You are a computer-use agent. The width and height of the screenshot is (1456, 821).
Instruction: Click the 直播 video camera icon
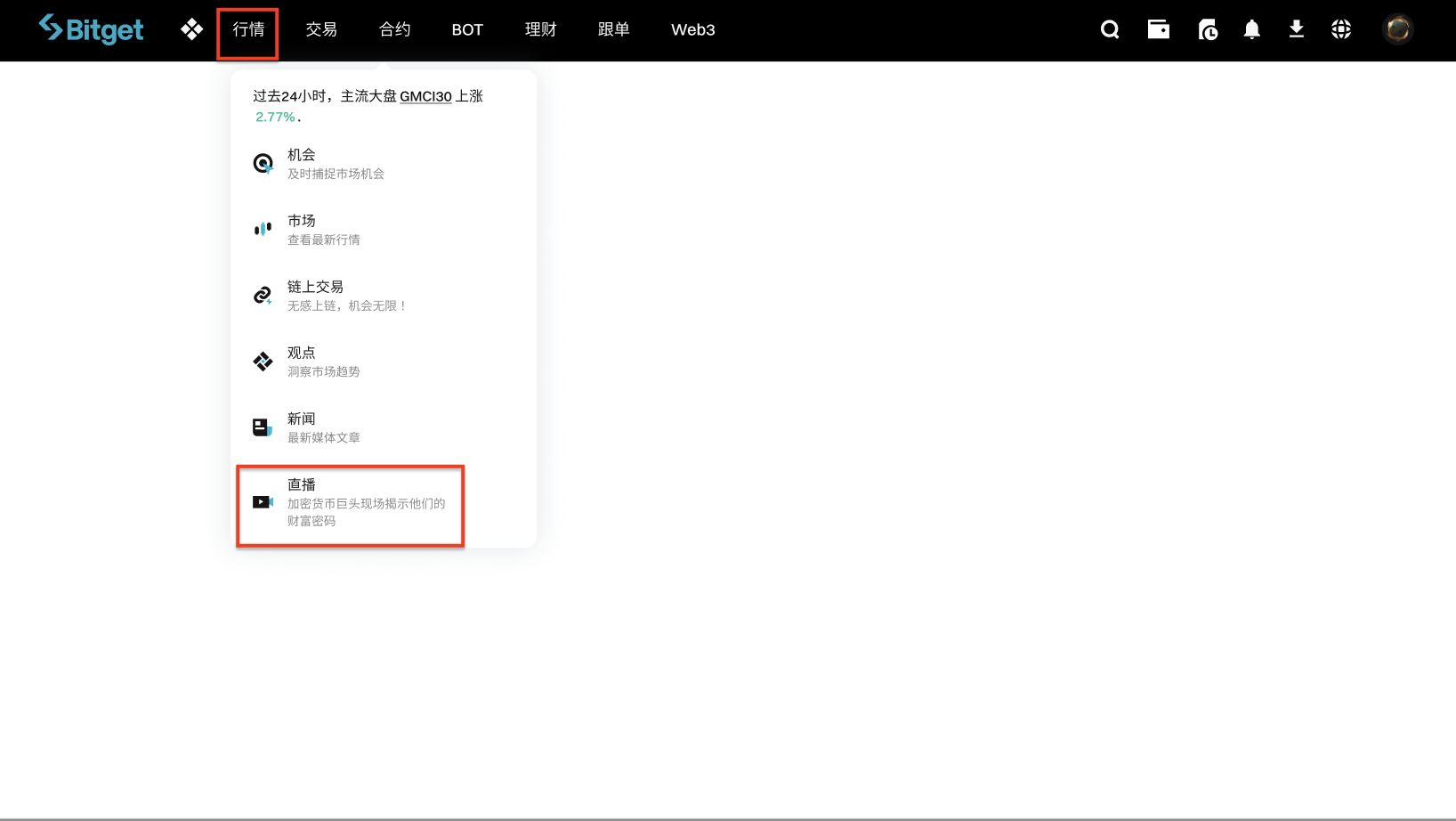263,502
